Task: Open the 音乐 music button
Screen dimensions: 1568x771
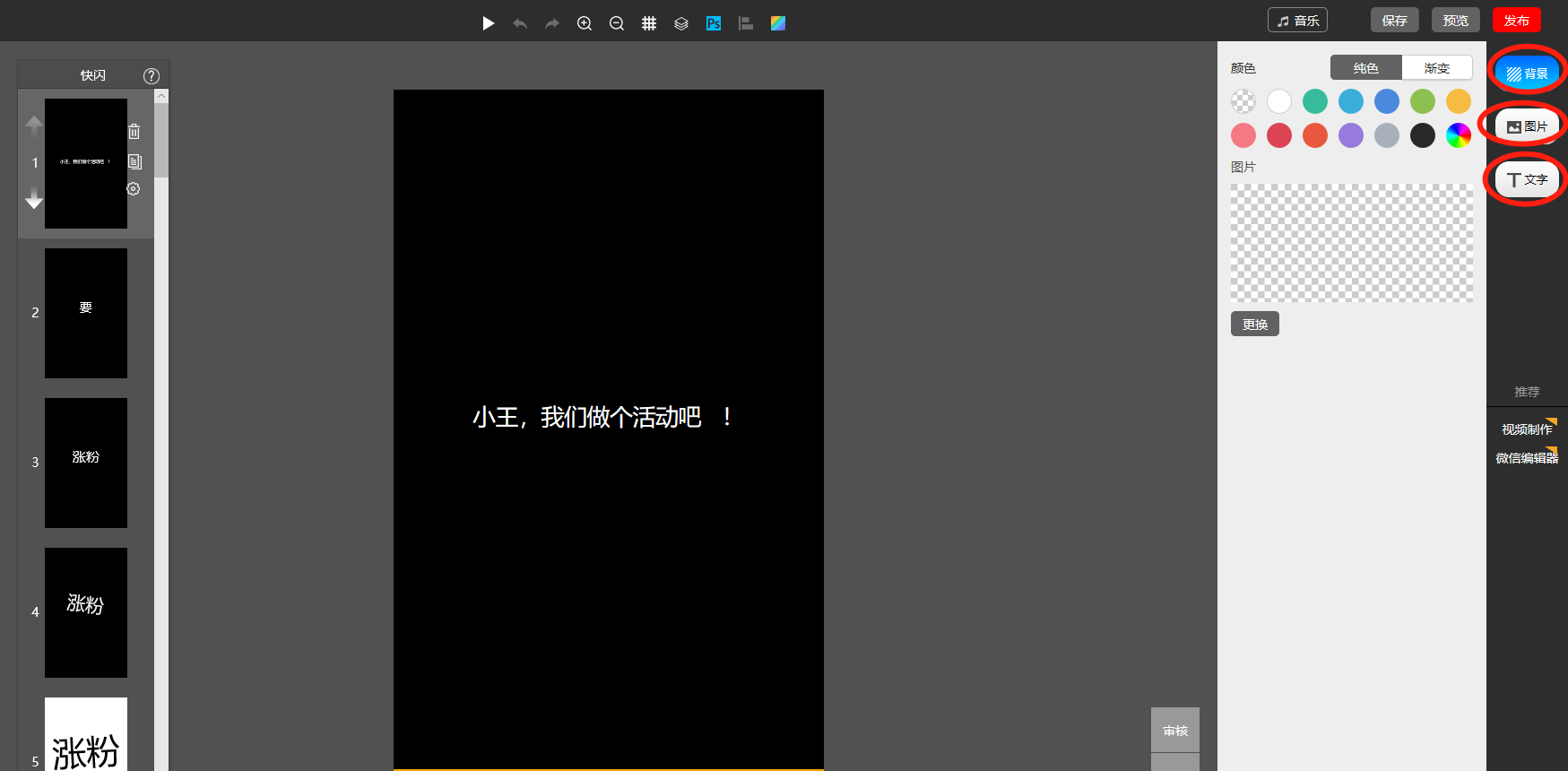Action: click(x=1297, y=20)
